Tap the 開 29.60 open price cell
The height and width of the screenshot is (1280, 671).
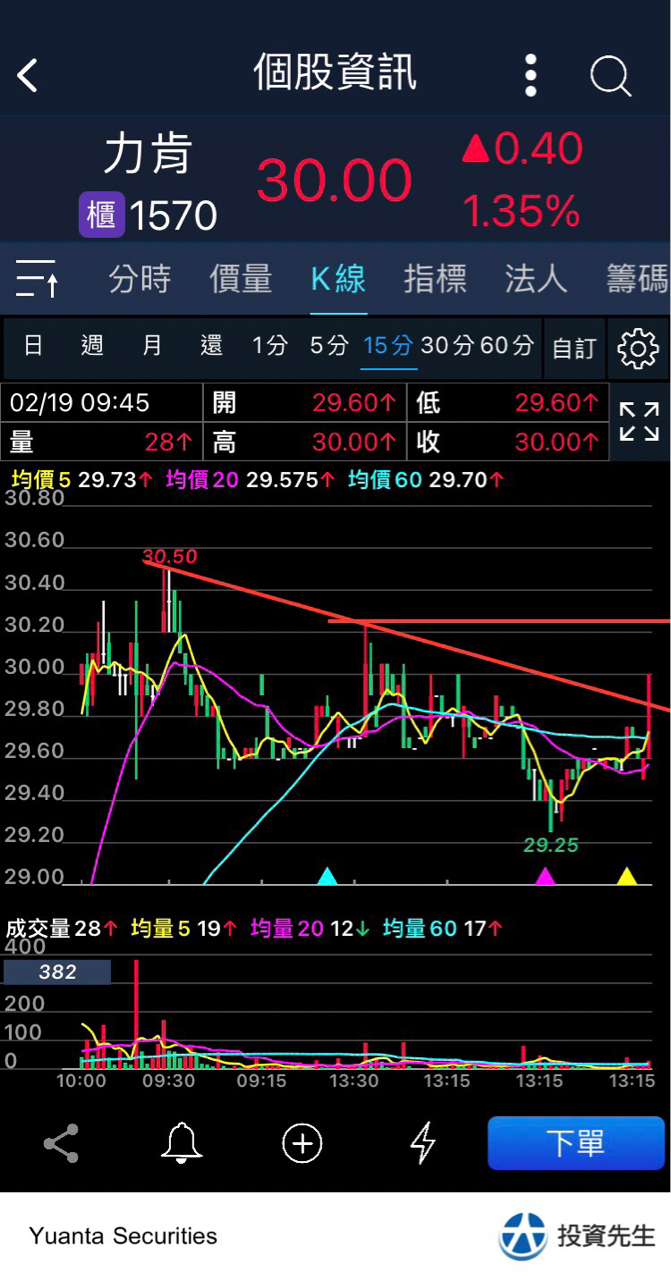[304, 403]
